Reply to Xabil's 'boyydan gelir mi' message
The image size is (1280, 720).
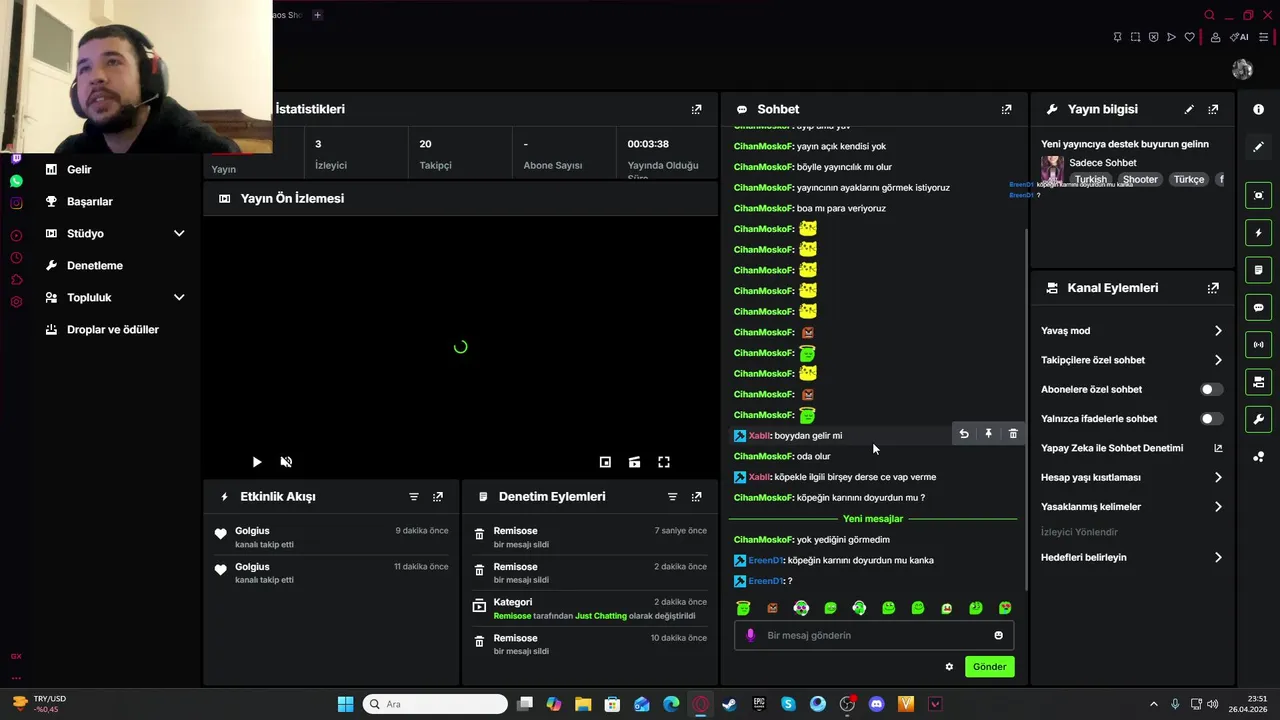coord(964,434)
